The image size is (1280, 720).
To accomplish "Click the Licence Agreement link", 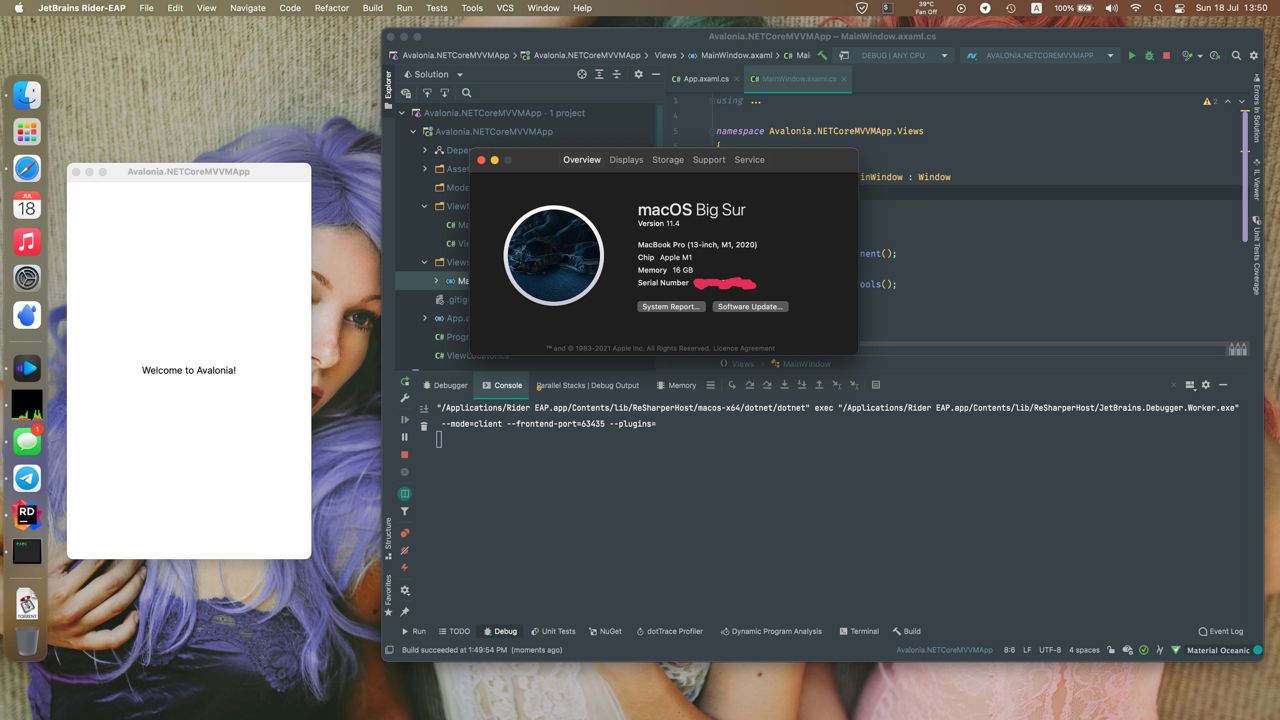I will pos(744,348).
